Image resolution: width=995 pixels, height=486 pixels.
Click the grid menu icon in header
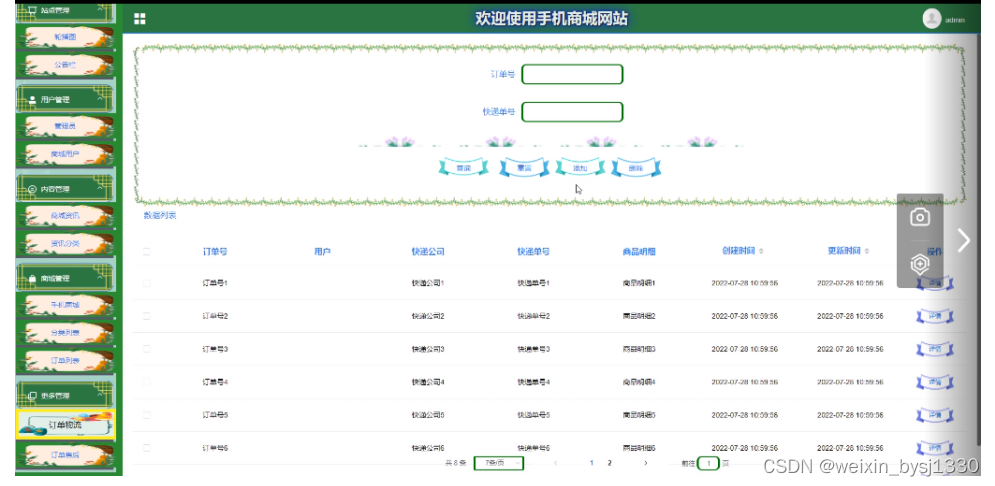[140, 19]
